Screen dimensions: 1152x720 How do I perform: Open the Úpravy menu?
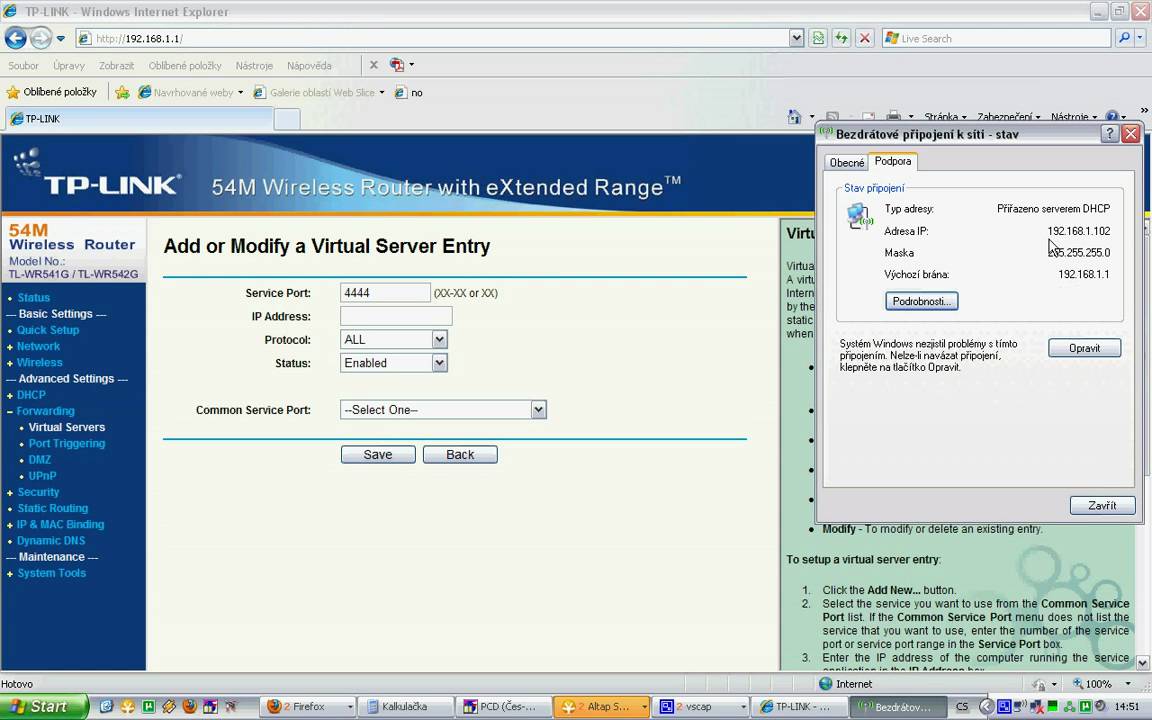pyautogui.click(x=69, y=65)
